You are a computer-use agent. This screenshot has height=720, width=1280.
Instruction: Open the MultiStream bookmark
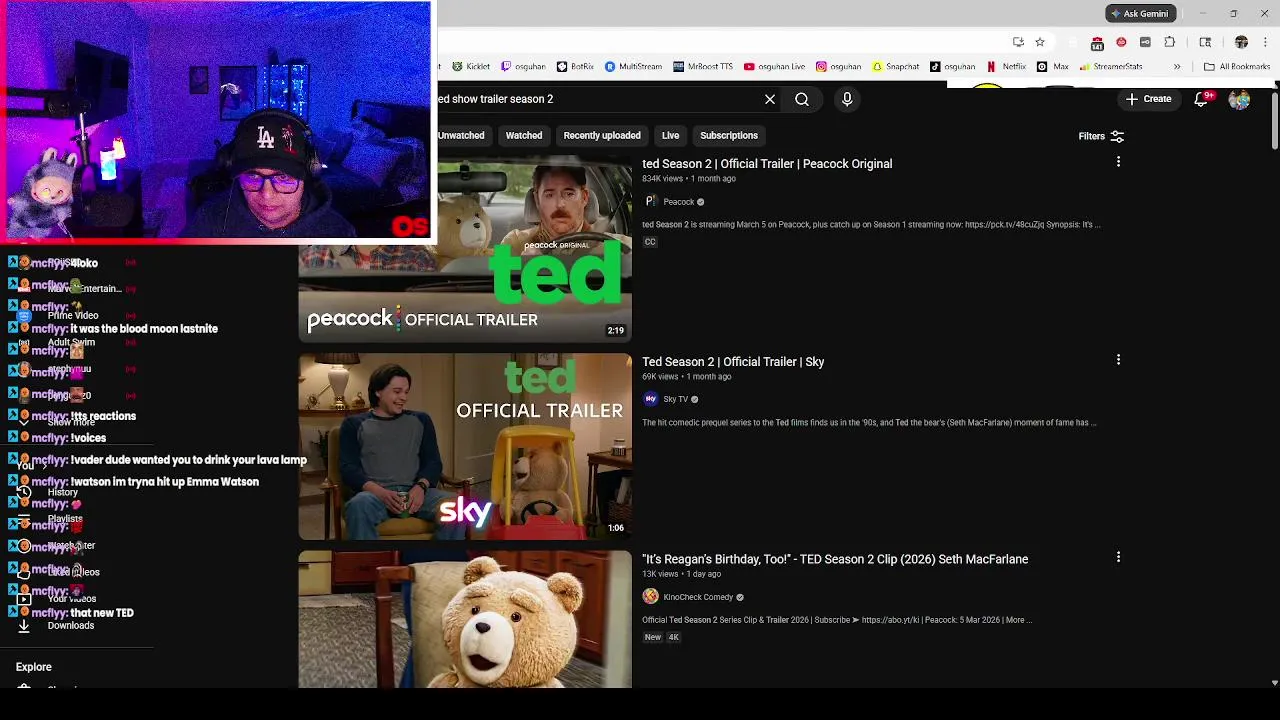pyautogui.click(x=633, y=67)
